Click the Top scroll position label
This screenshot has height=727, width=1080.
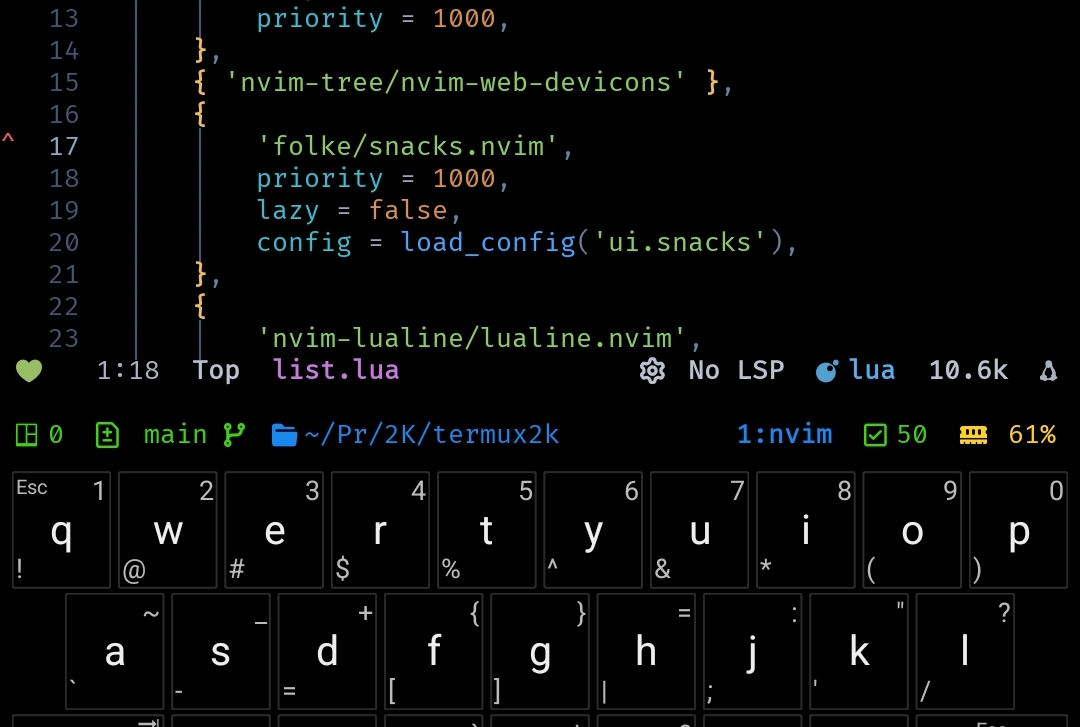[x=216, y=371]
